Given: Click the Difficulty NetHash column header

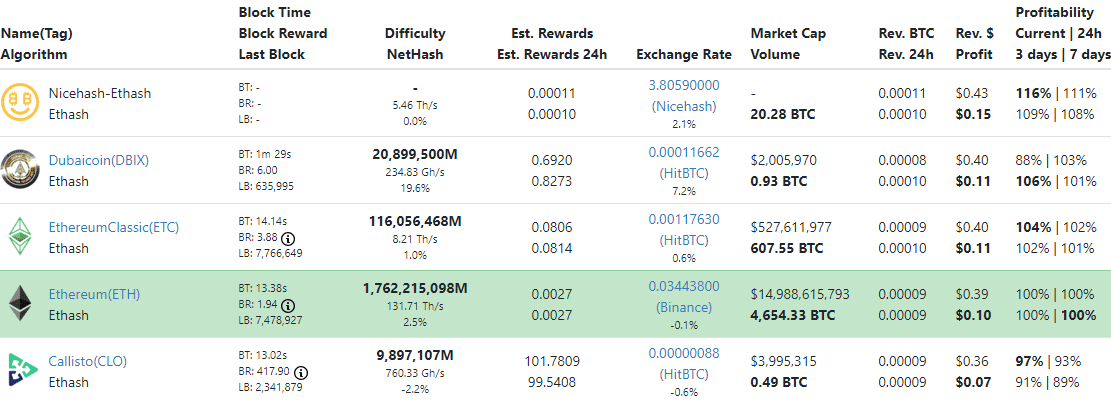Looking at the screenshot, I should (415, 44).
